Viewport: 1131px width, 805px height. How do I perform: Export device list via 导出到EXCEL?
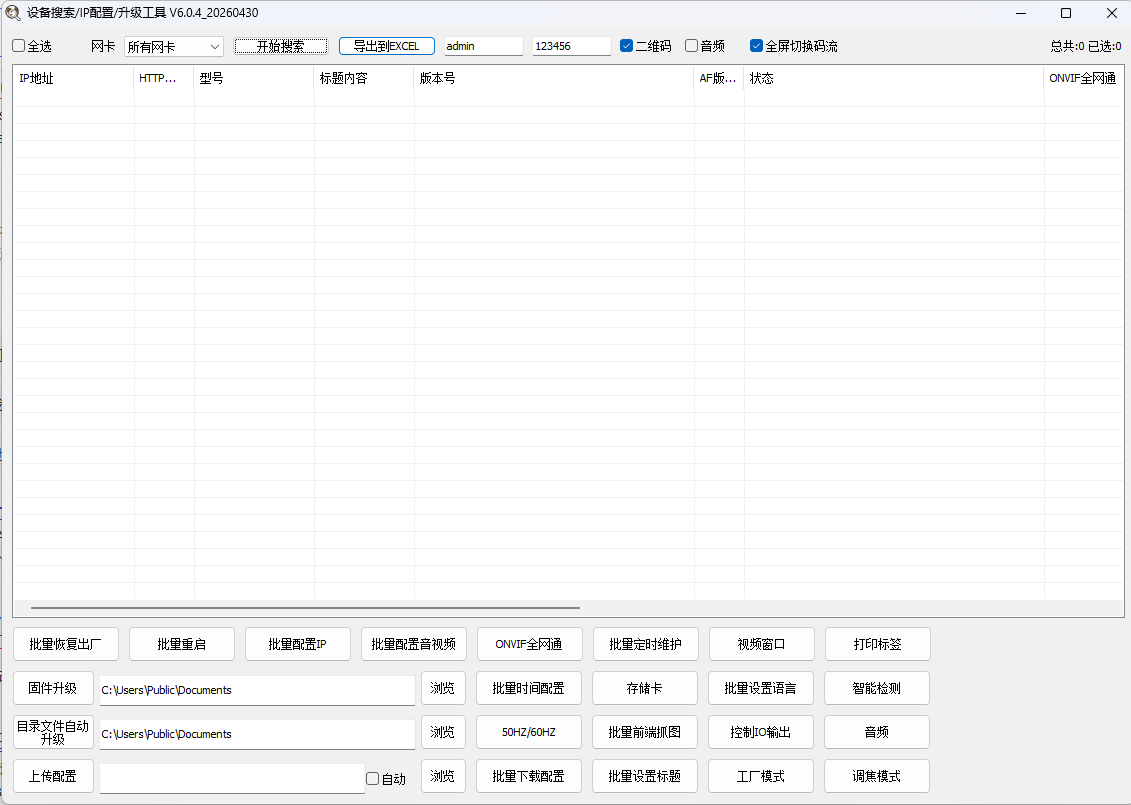pyautogui.click(x=387, y=46)
